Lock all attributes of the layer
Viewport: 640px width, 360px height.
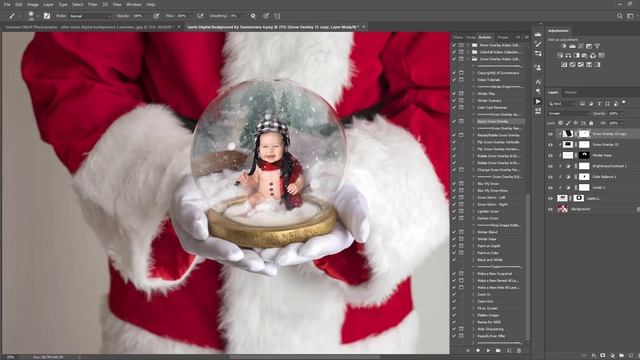[x=591, y=123]
